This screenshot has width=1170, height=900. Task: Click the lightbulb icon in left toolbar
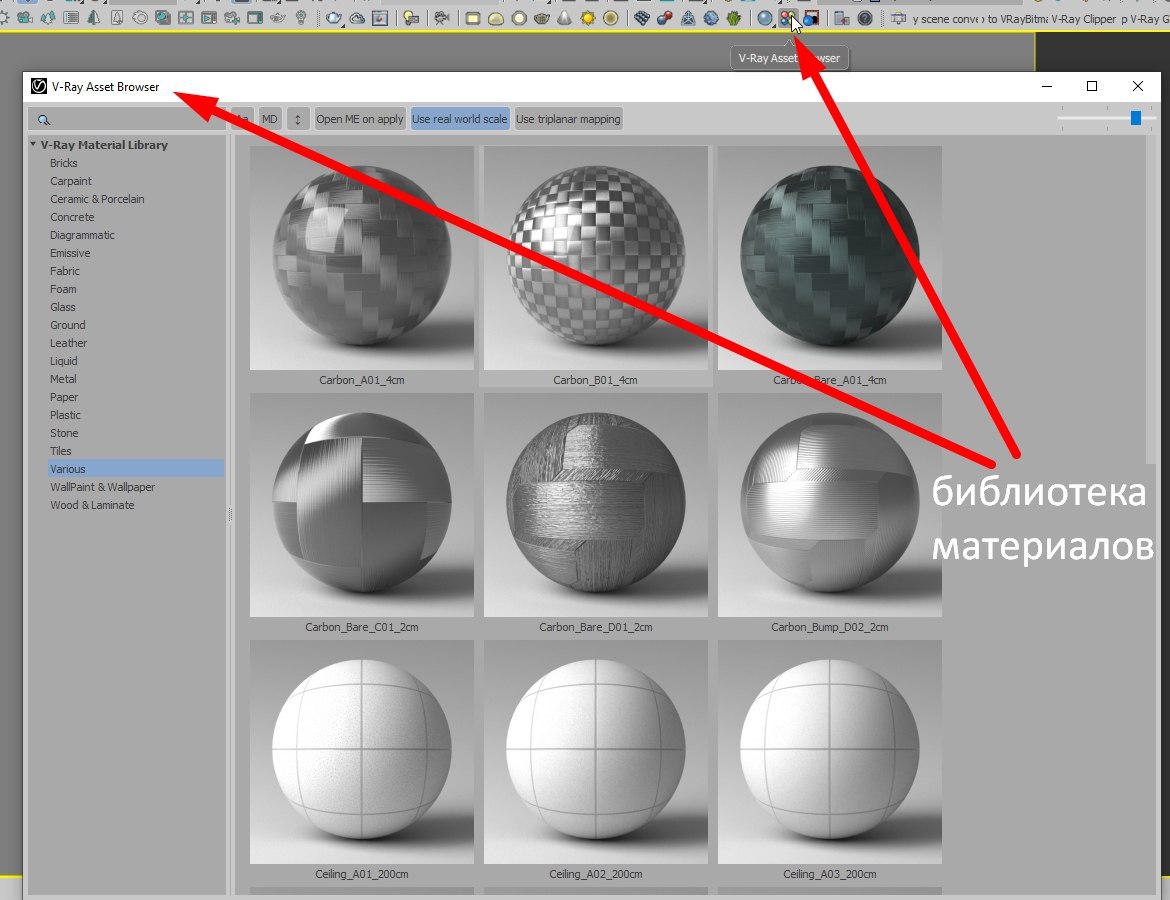point(301,17)
